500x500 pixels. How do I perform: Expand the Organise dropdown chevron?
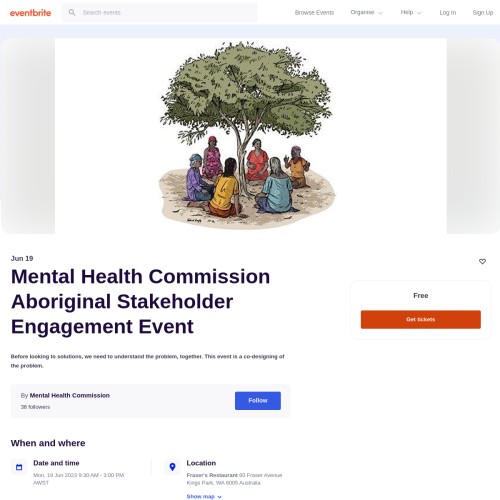point(380,13)
